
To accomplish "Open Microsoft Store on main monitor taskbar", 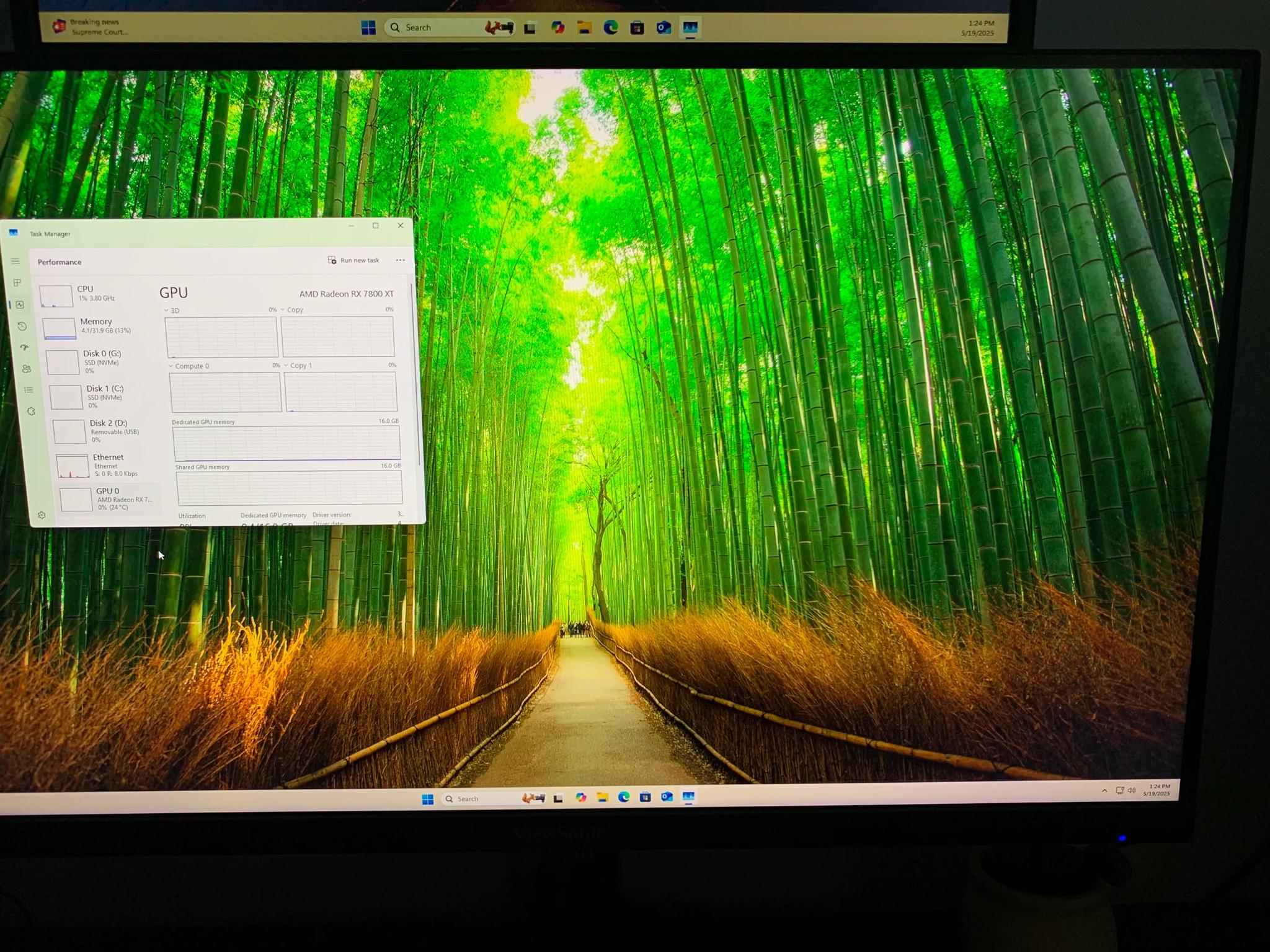I will (645, 796).
